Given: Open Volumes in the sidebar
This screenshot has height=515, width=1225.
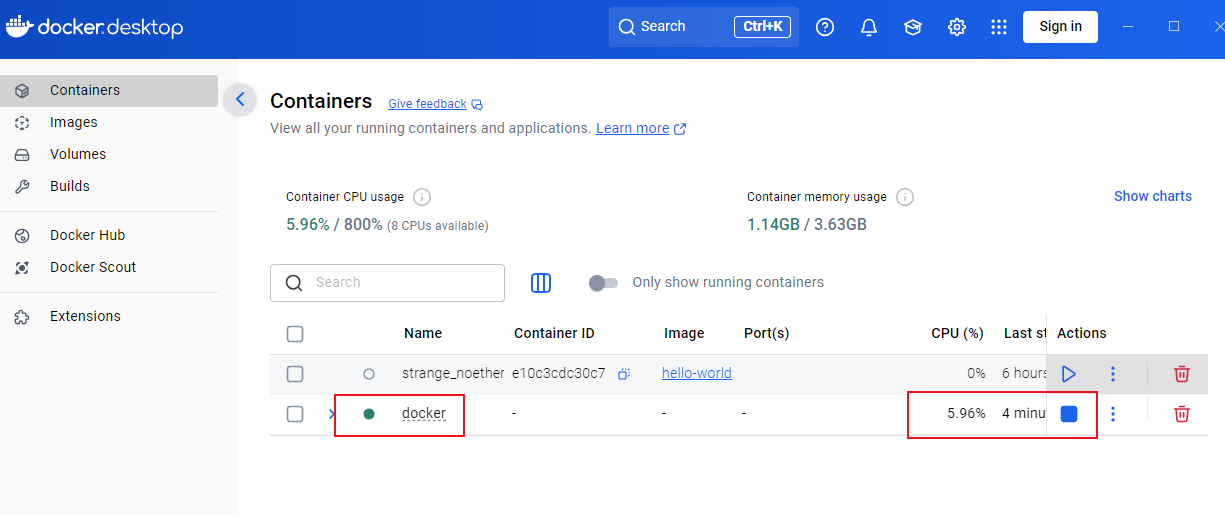Looking at the screenshot, I should click(109, 154).
